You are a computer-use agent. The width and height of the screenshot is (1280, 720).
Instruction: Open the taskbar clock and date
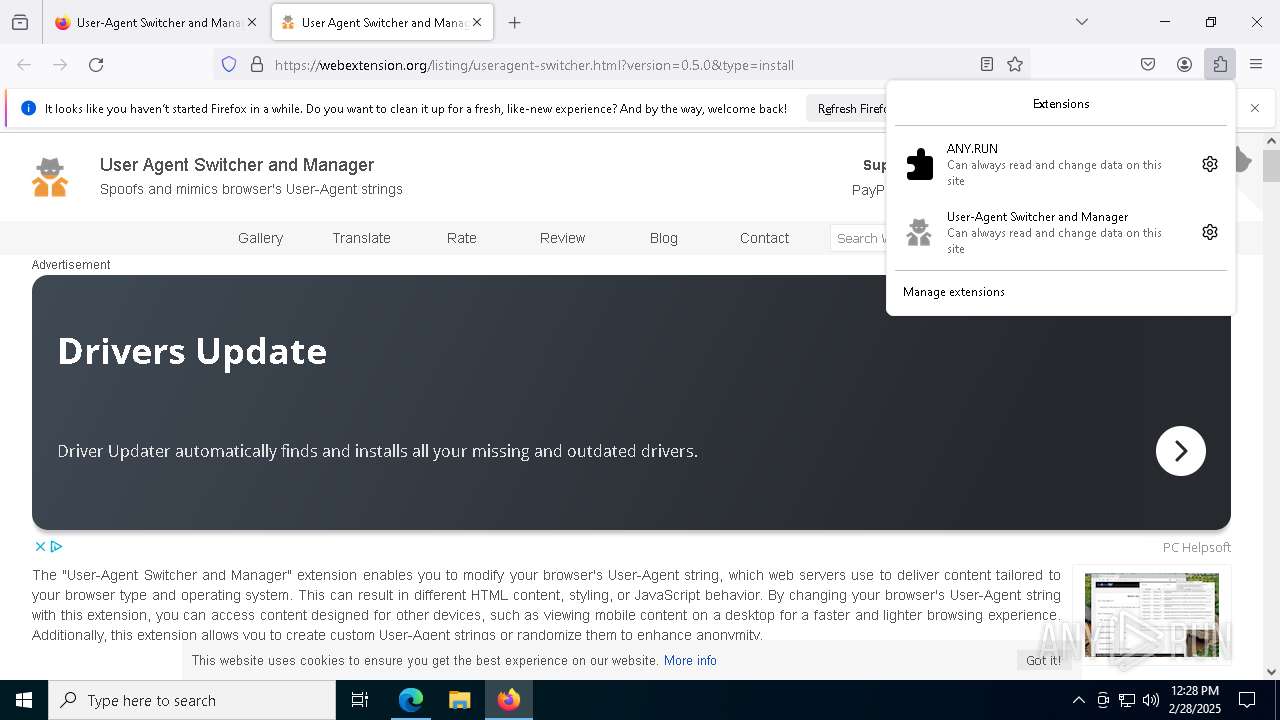[x=1194, y=700]
